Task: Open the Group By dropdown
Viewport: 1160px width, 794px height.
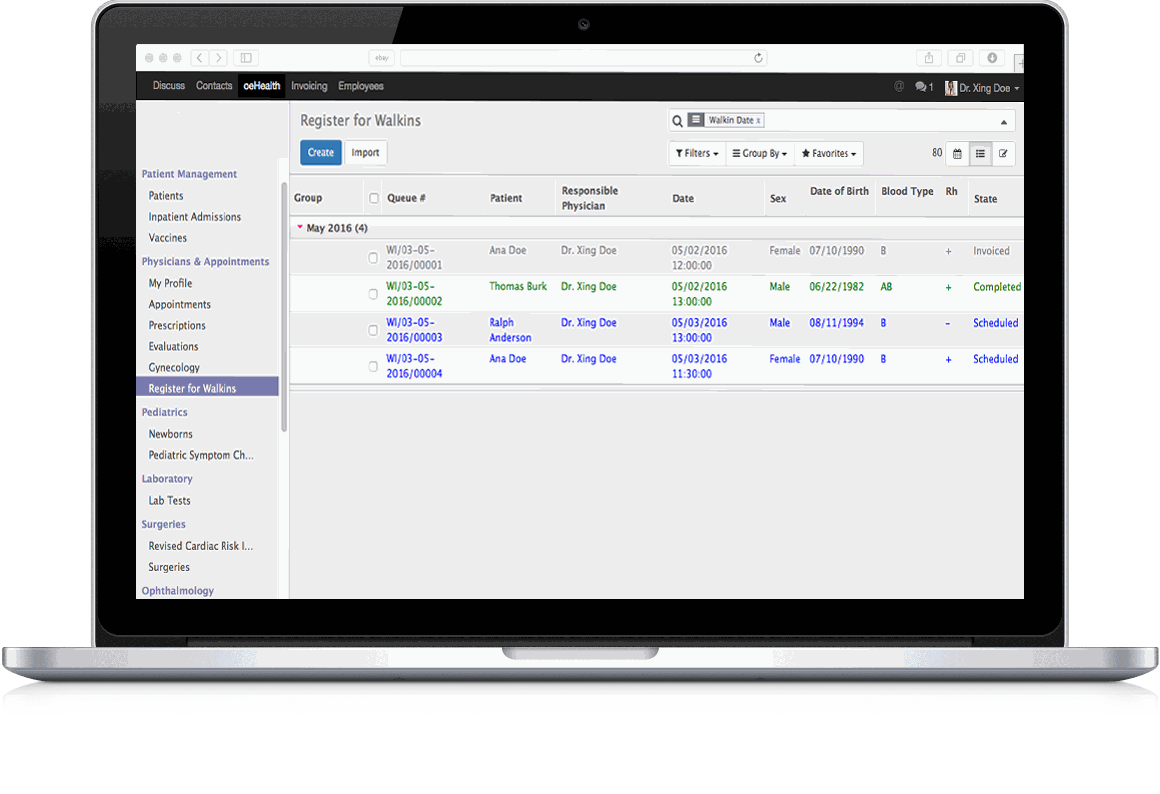Action: [x=760, y=154]
